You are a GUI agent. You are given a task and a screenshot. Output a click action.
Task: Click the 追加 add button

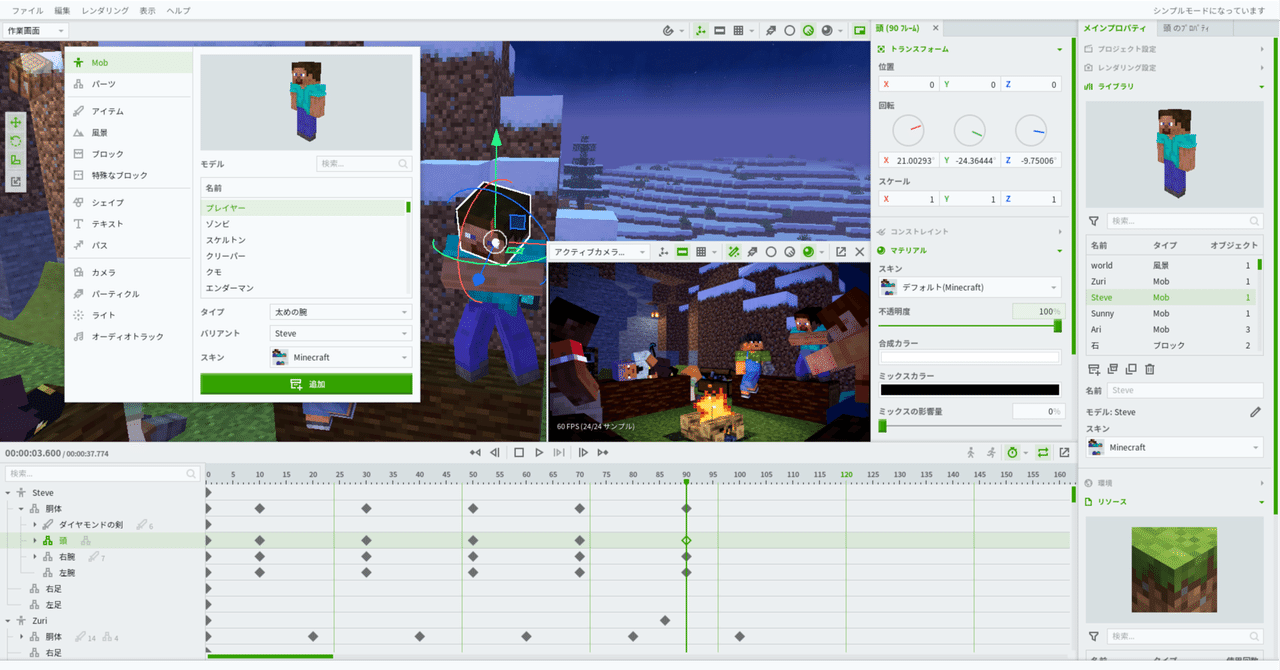tap(306, 384)
